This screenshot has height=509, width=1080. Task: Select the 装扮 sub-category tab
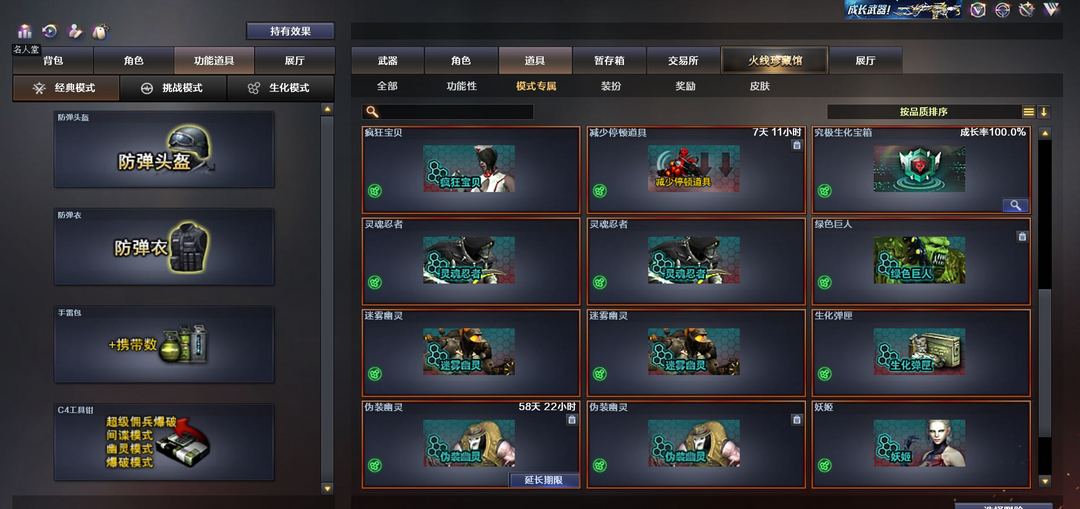611,87
